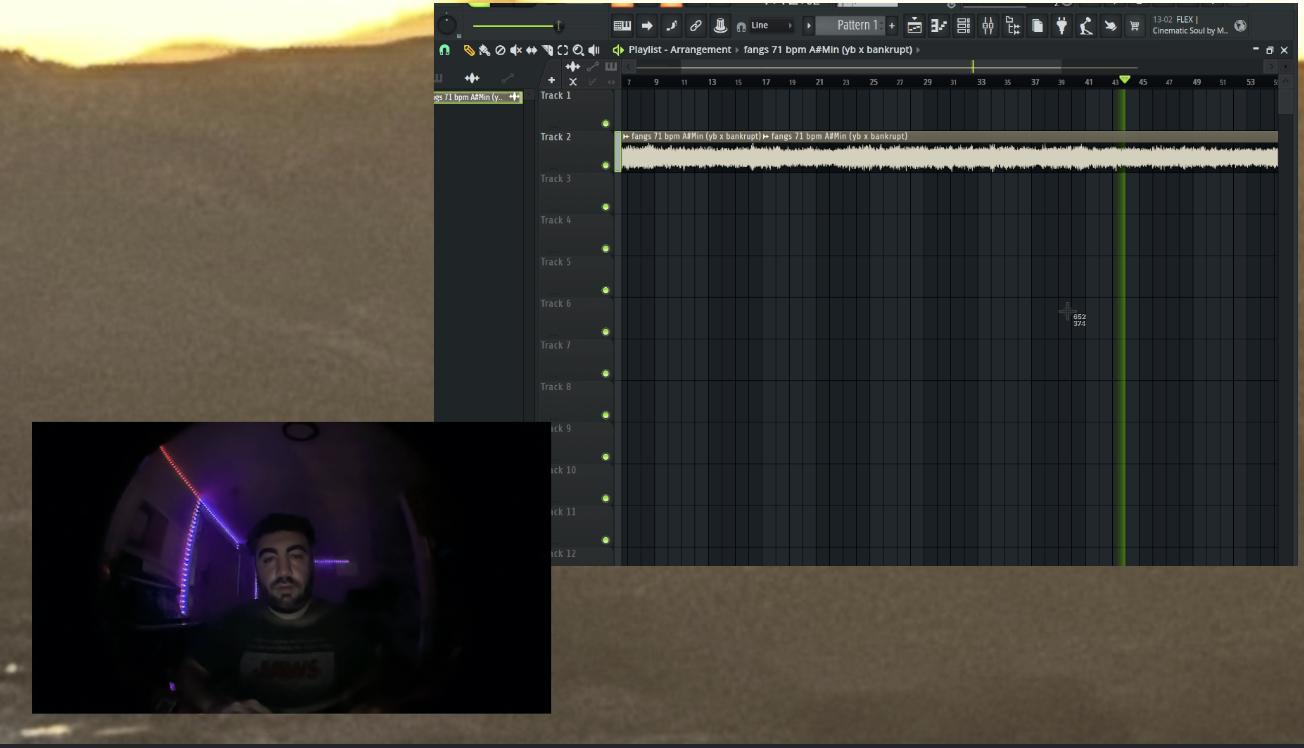Viewport: 1304px width, 748px height.
Task: Open the Pattern 1 selector
Action: pos(851,26)
